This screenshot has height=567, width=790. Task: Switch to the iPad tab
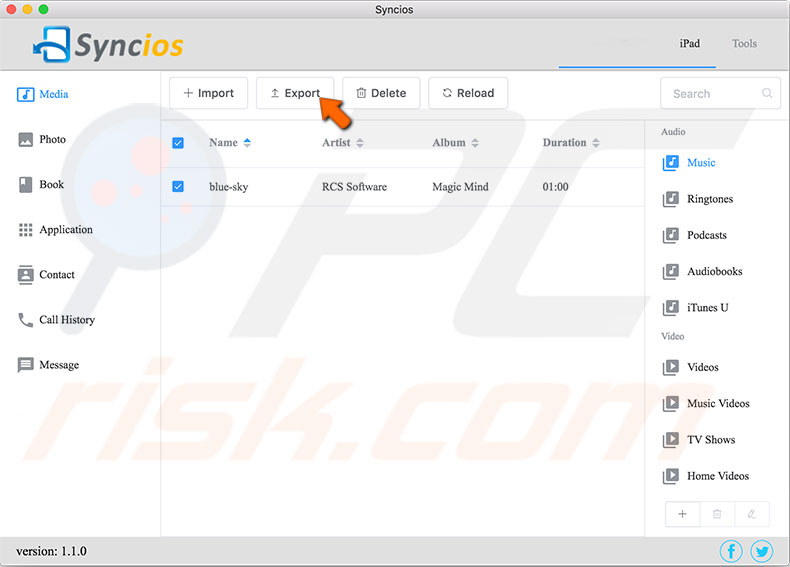click(x=689, y=43)
